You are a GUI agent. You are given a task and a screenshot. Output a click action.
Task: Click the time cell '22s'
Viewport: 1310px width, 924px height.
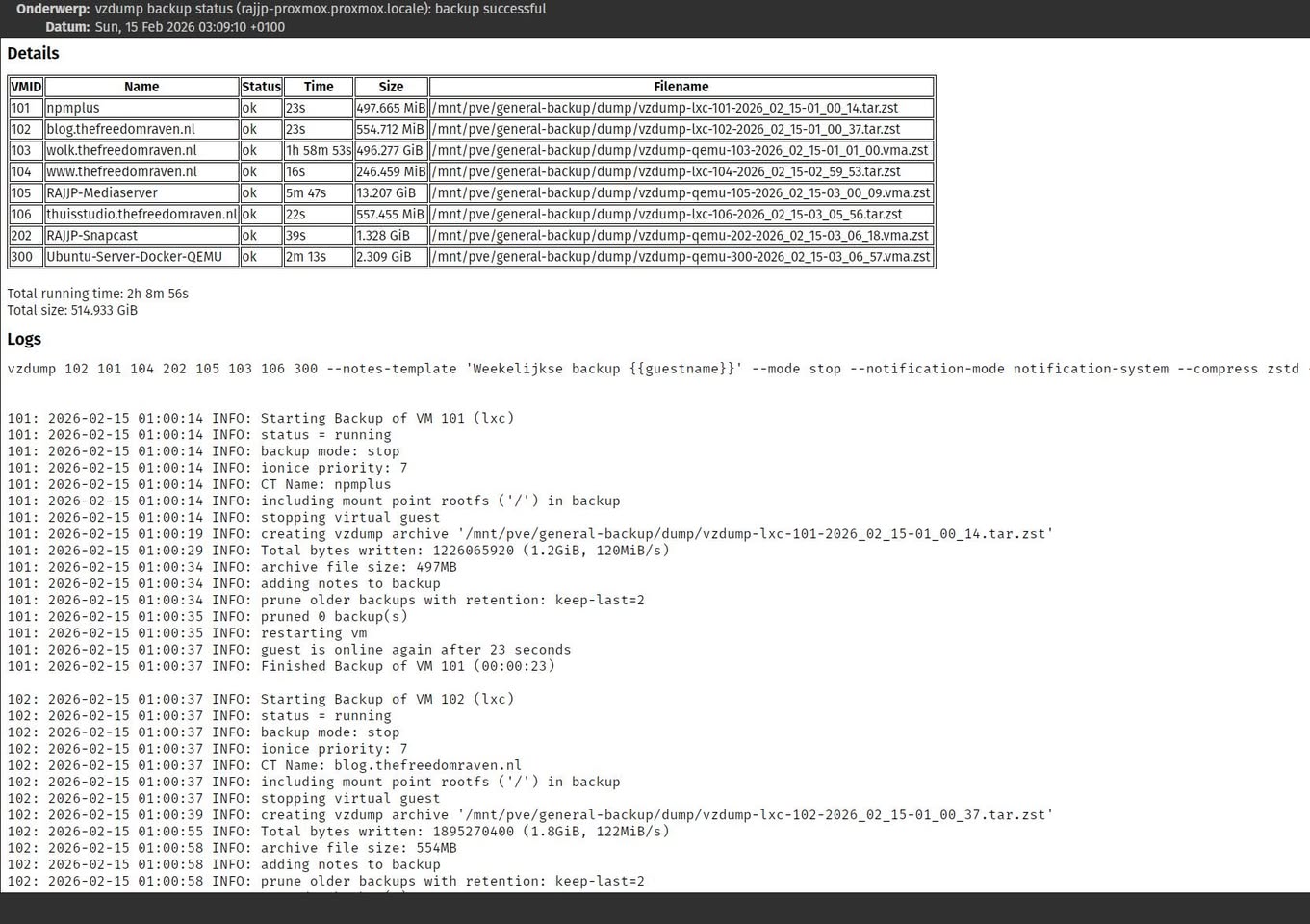coord(319,214)
